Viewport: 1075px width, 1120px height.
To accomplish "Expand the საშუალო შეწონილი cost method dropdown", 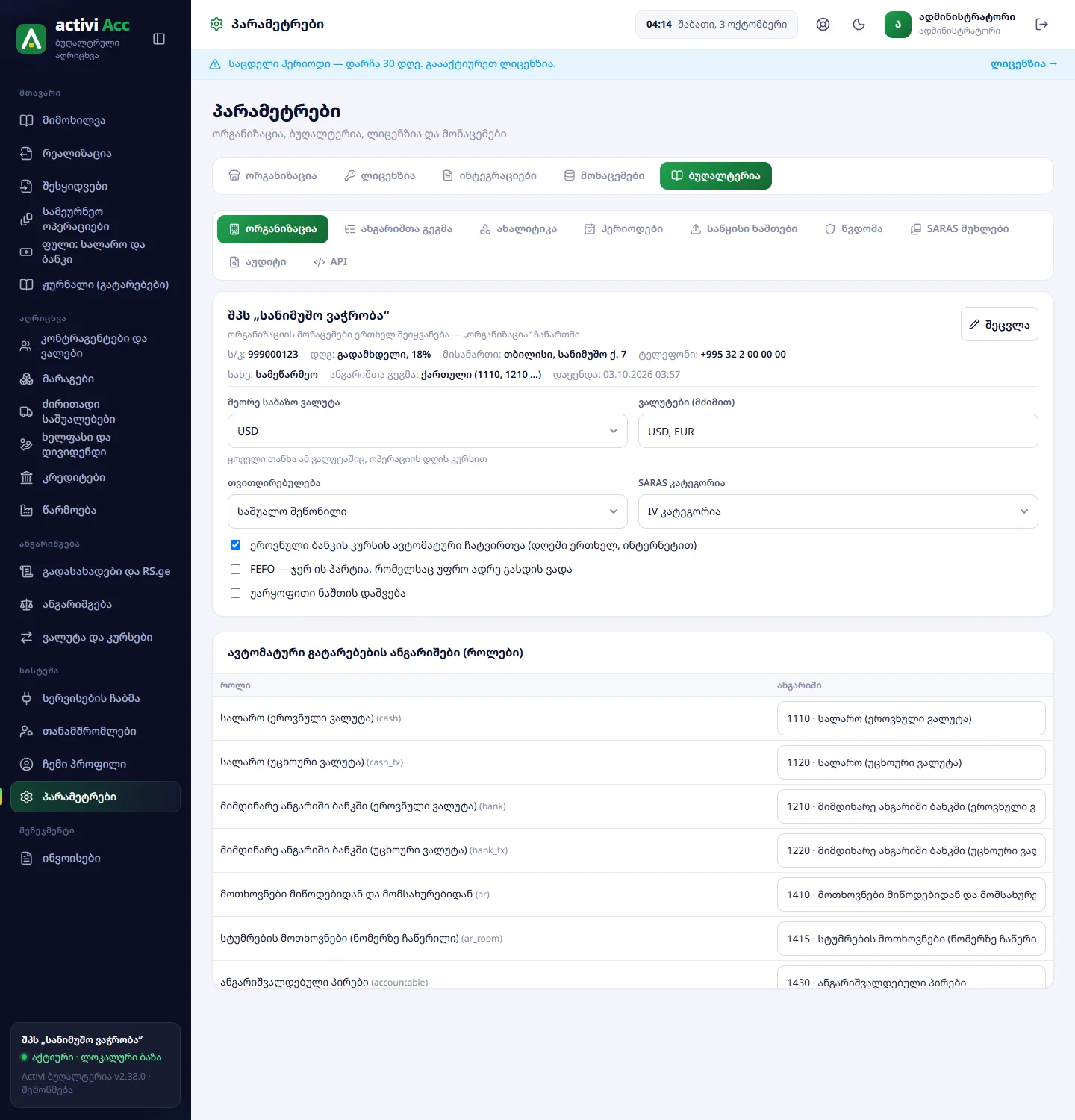I will (x=427, y=511).
